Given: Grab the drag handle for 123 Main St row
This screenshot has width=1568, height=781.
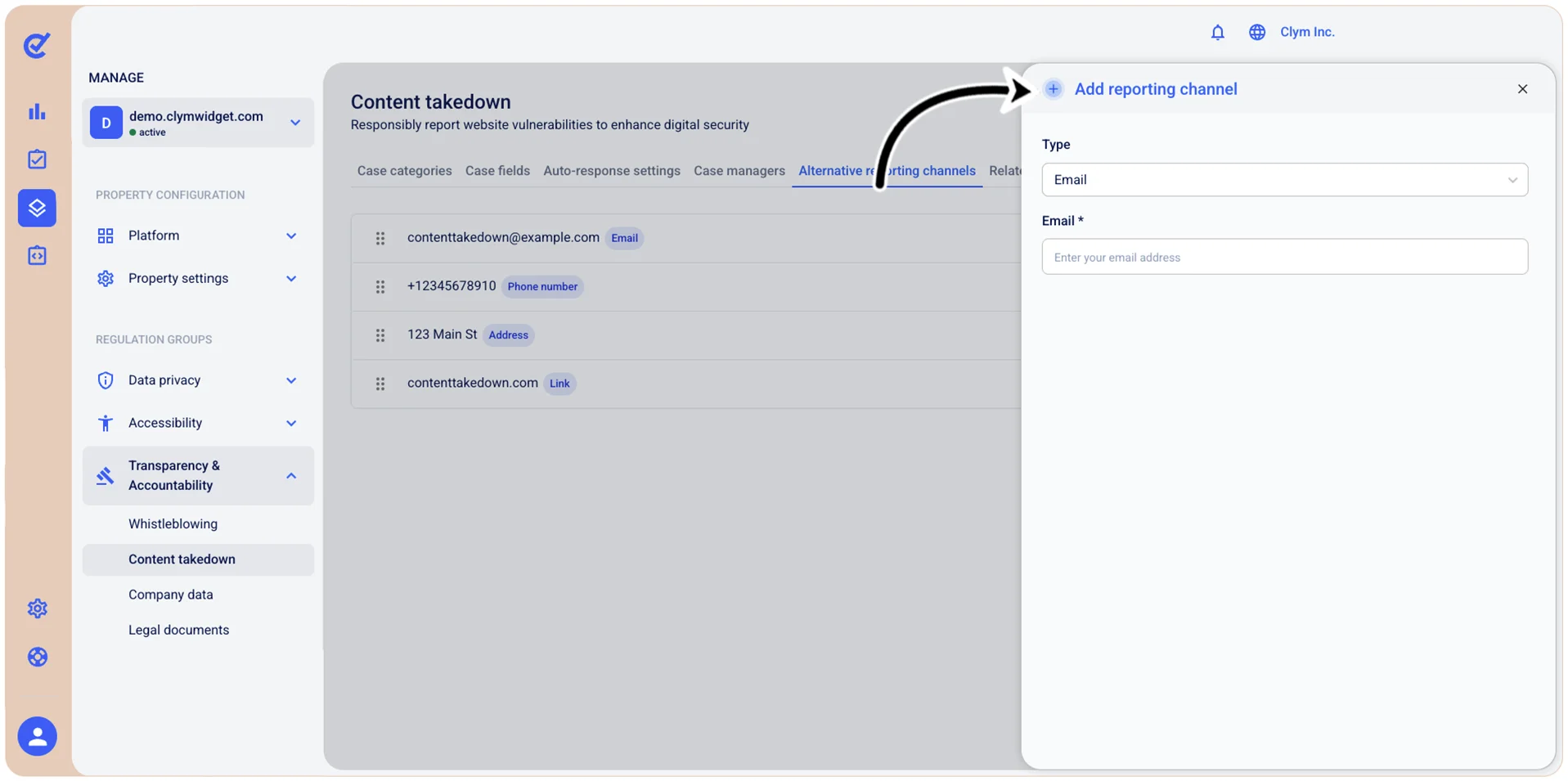Looking at the screenshot, I should tap(380, 335).
